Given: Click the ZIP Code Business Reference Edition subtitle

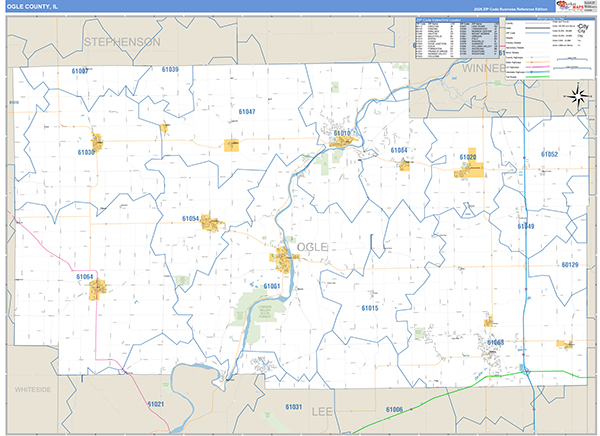Looking at the screenshot, I should click(510, 9).
